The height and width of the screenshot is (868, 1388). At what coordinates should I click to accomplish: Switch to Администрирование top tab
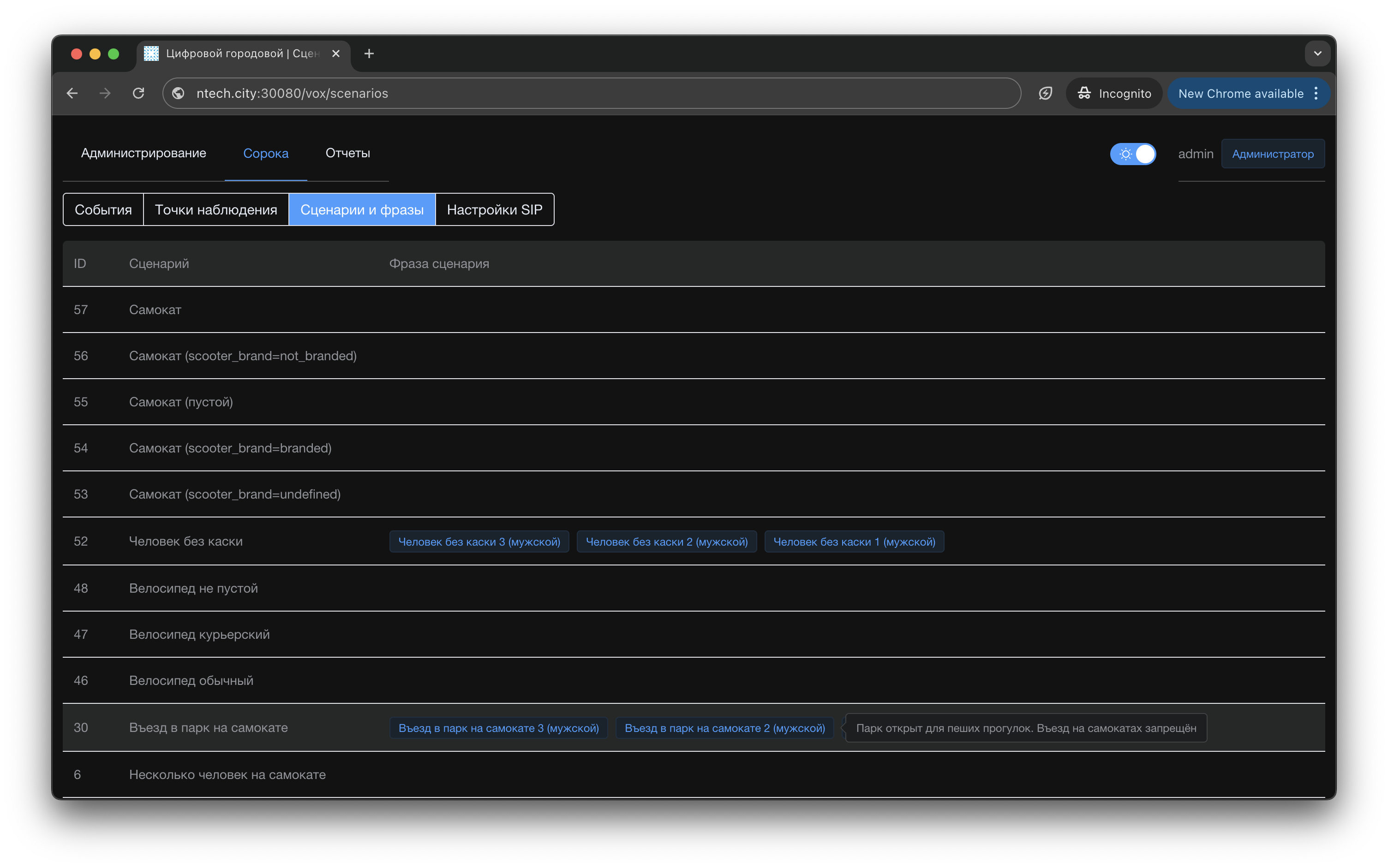pyautogui.click(x=144, y=153)
